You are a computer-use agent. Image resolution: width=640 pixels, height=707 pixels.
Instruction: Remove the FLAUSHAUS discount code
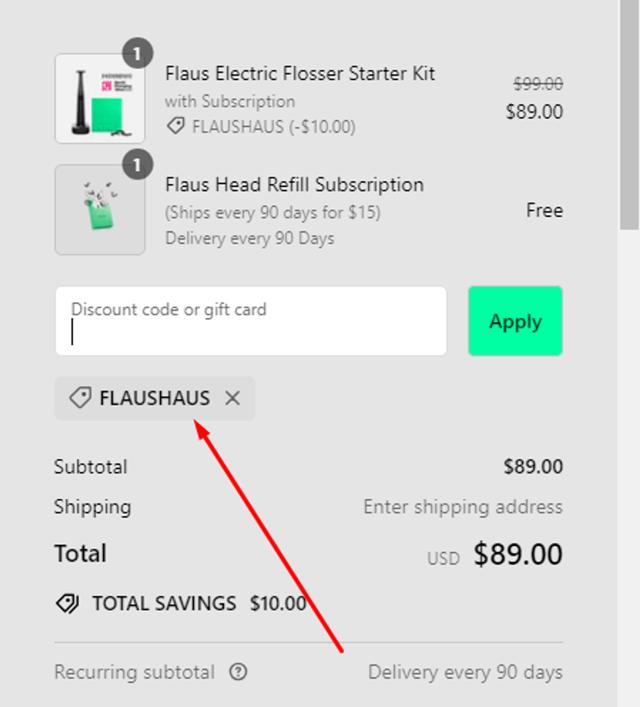233,398
